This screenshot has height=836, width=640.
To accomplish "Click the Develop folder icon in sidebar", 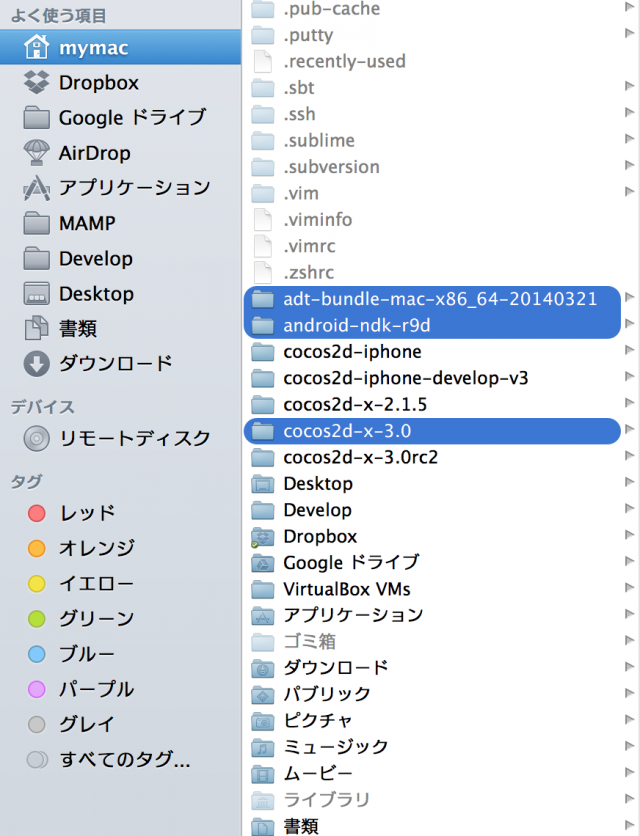I will pyautogui.click(x=36, y=258).
